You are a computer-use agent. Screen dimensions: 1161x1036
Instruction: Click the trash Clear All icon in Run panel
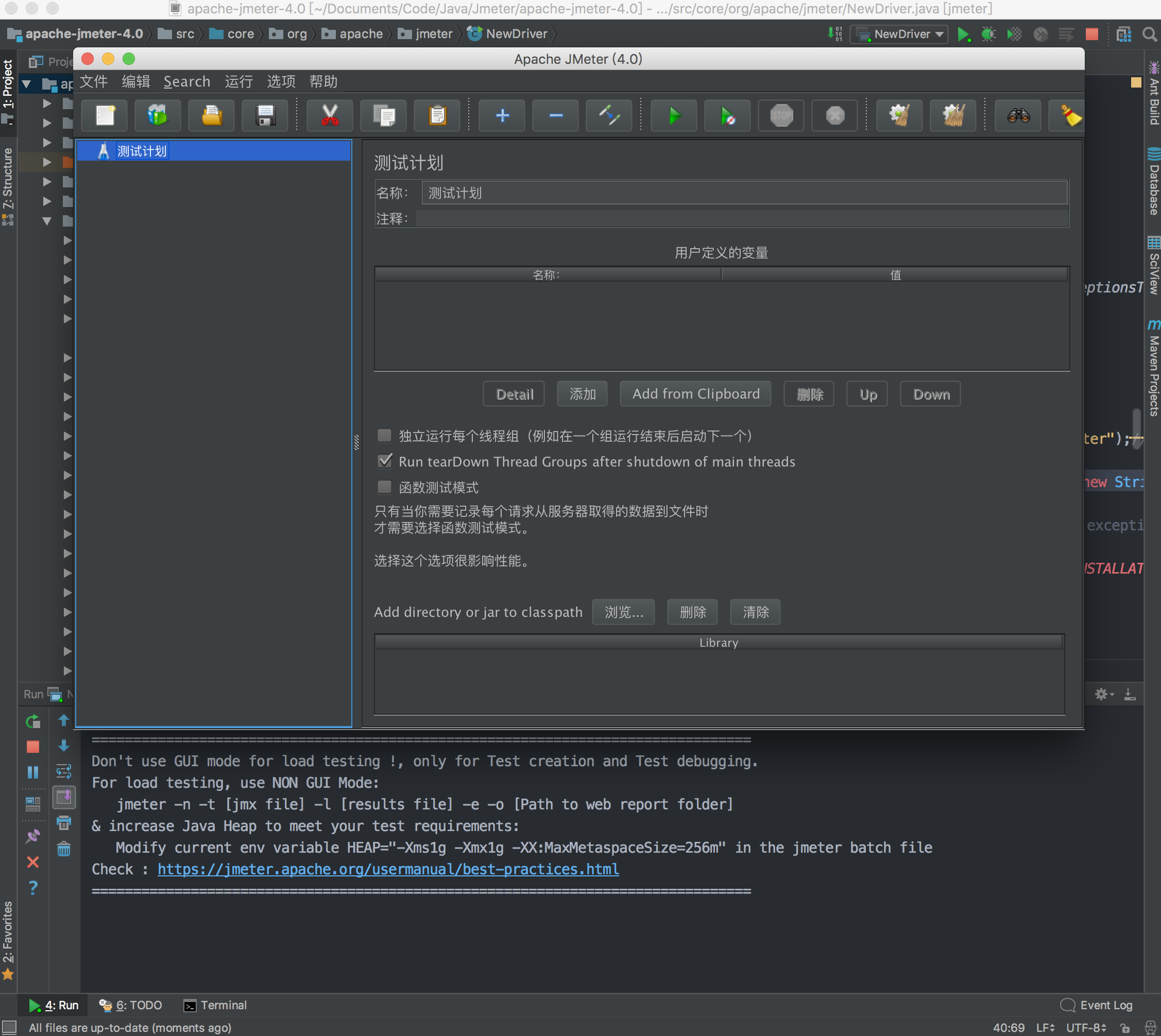pyautogui.click(x=64, y=849)
